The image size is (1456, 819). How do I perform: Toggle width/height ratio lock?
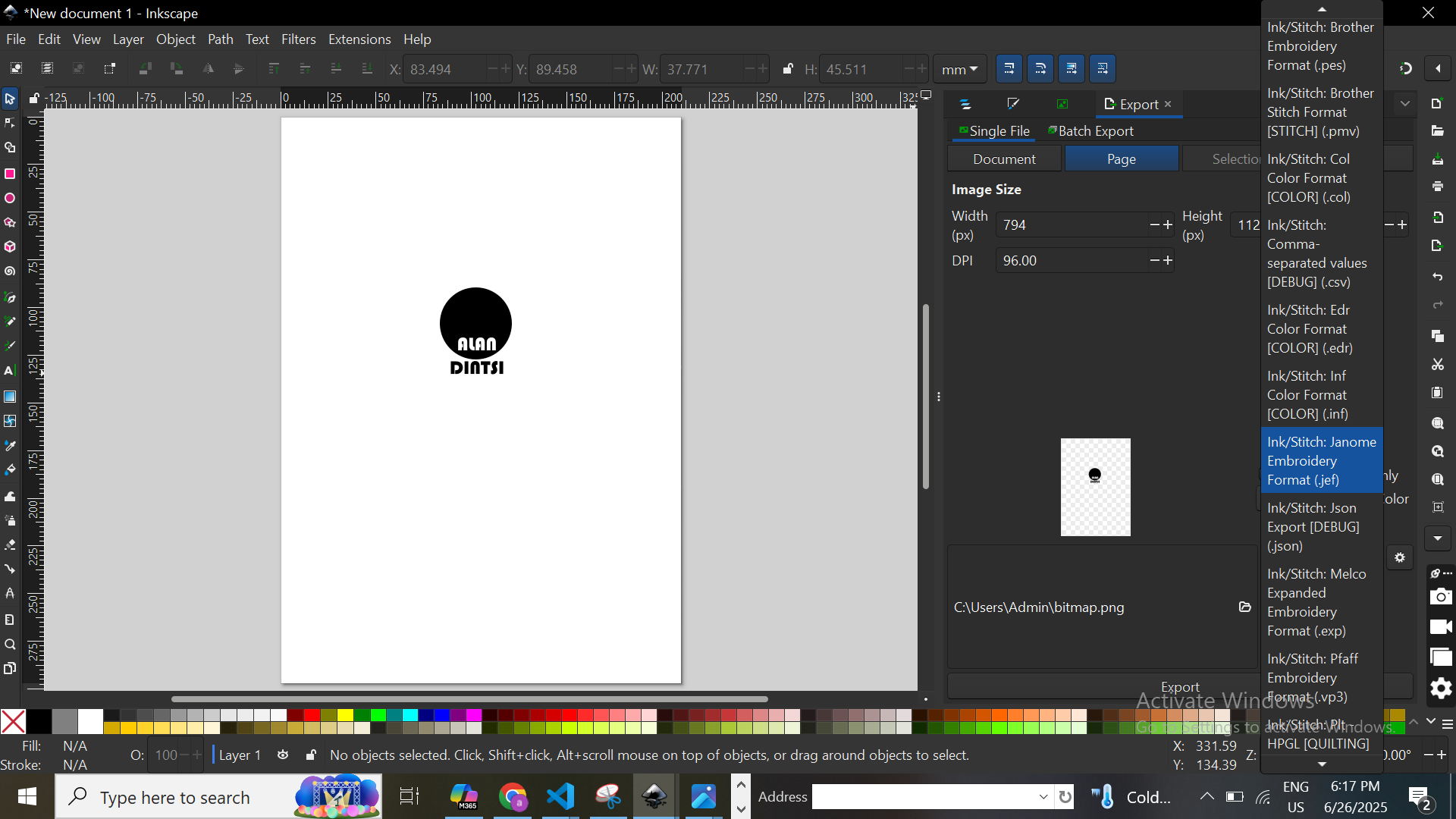788,69
